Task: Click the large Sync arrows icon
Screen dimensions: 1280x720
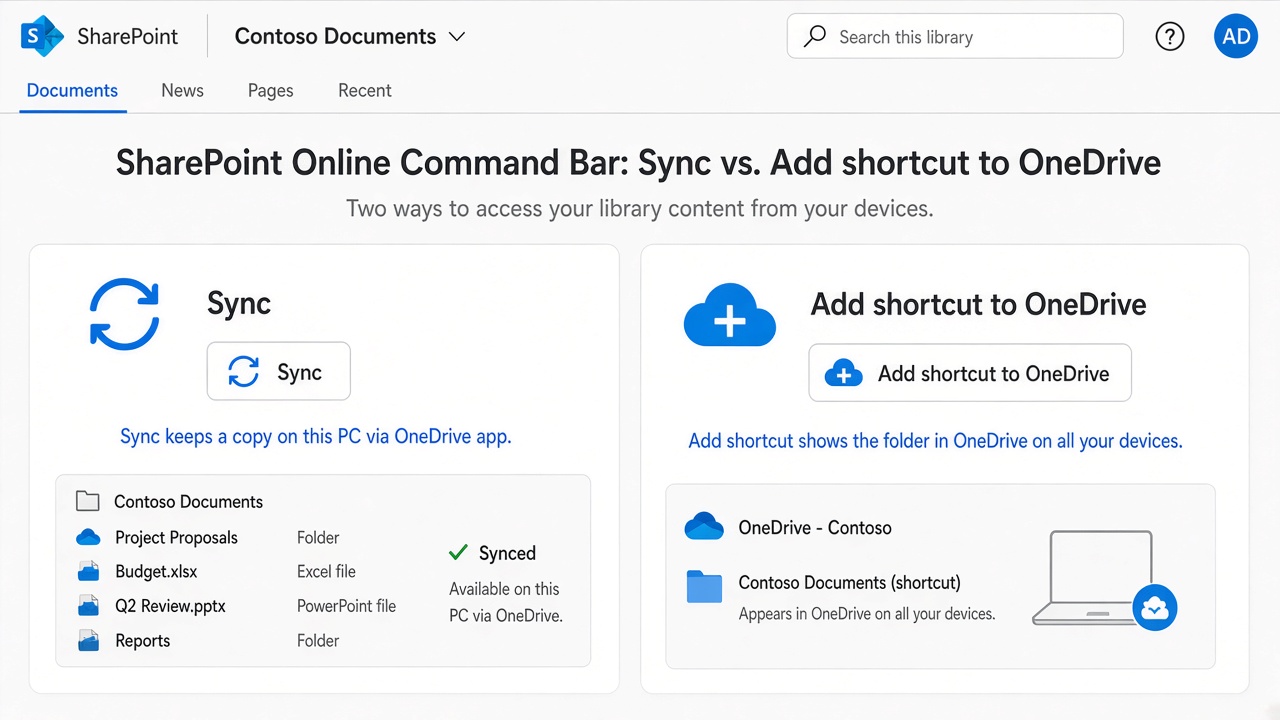Action: tap(124, 314)
